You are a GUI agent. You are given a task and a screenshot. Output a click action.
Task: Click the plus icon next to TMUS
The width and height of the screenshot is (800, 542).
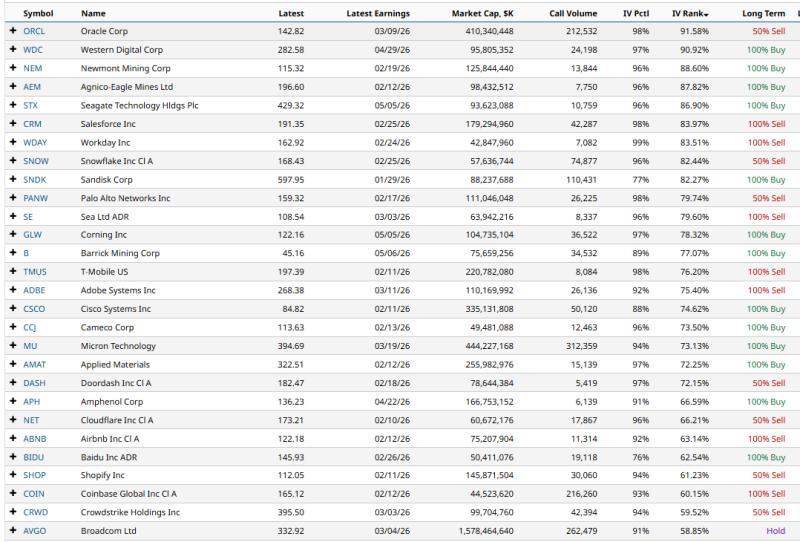(x=13, y=272)
